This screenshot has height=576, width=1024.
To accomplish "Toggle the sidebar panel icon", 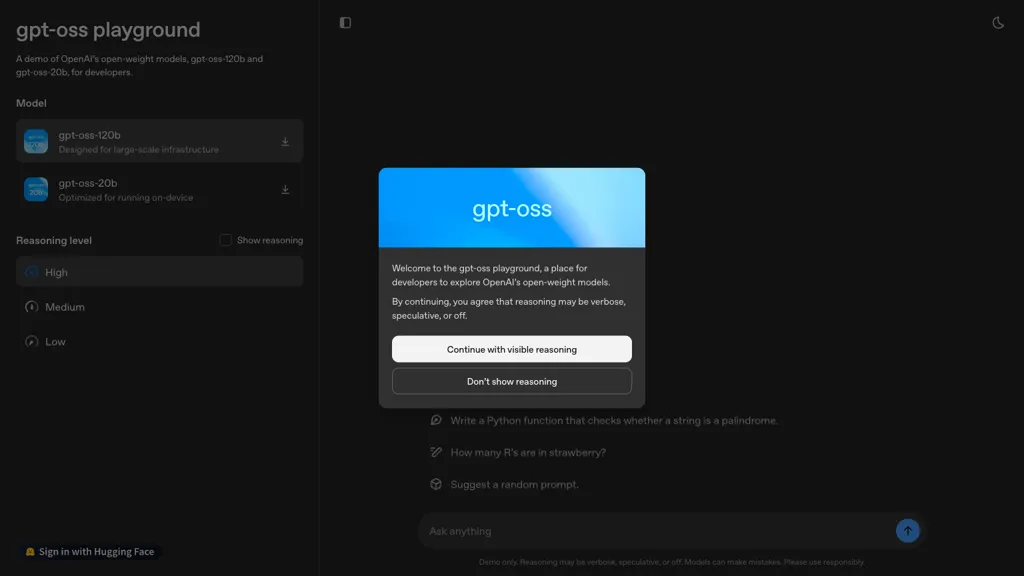I will (x=345, y=23).
